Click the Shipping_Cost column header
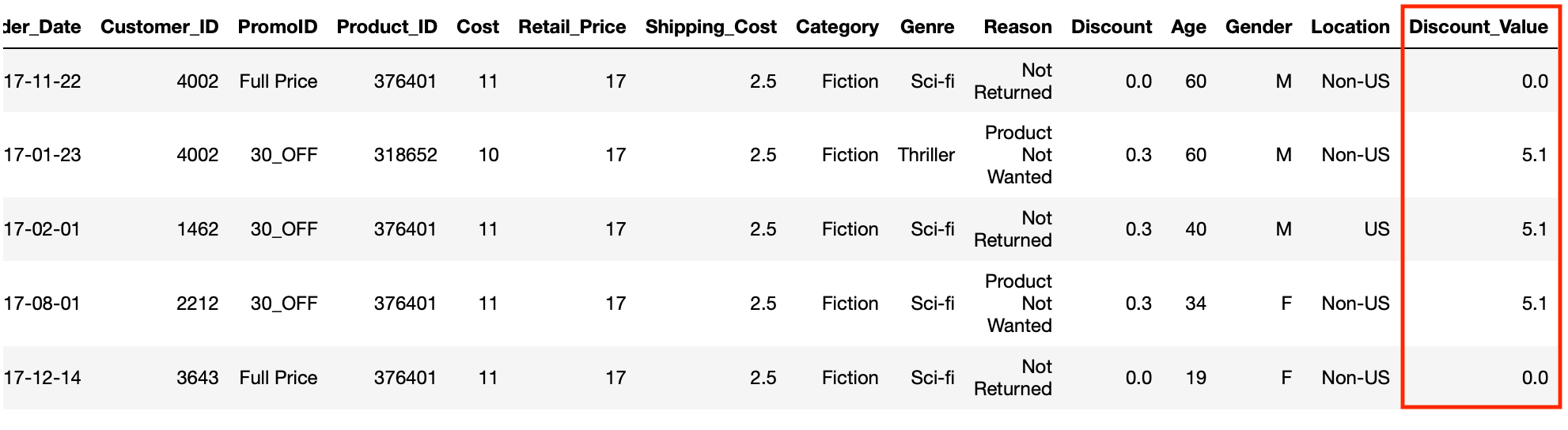 [x=710, y=27]
